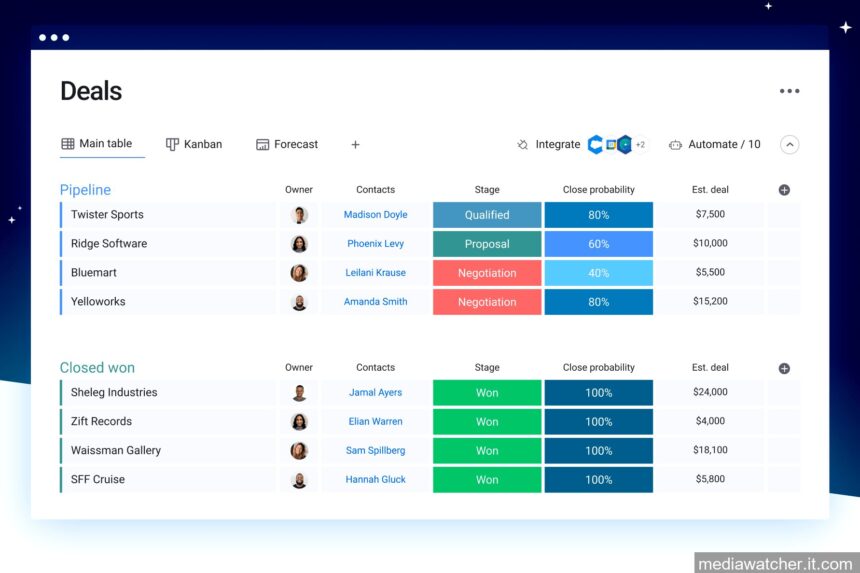Add a column to Pipeline group
This screenshot has height=573, width=860.
(x=784, y=190)
